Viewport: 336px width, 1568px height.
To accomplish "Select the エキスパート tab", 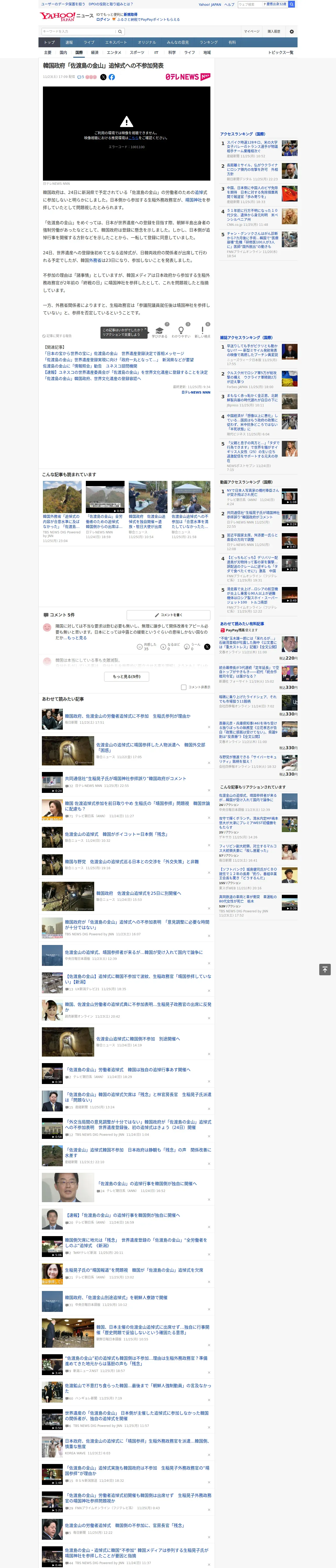I will pyautogui.click(x=116, y=42).
